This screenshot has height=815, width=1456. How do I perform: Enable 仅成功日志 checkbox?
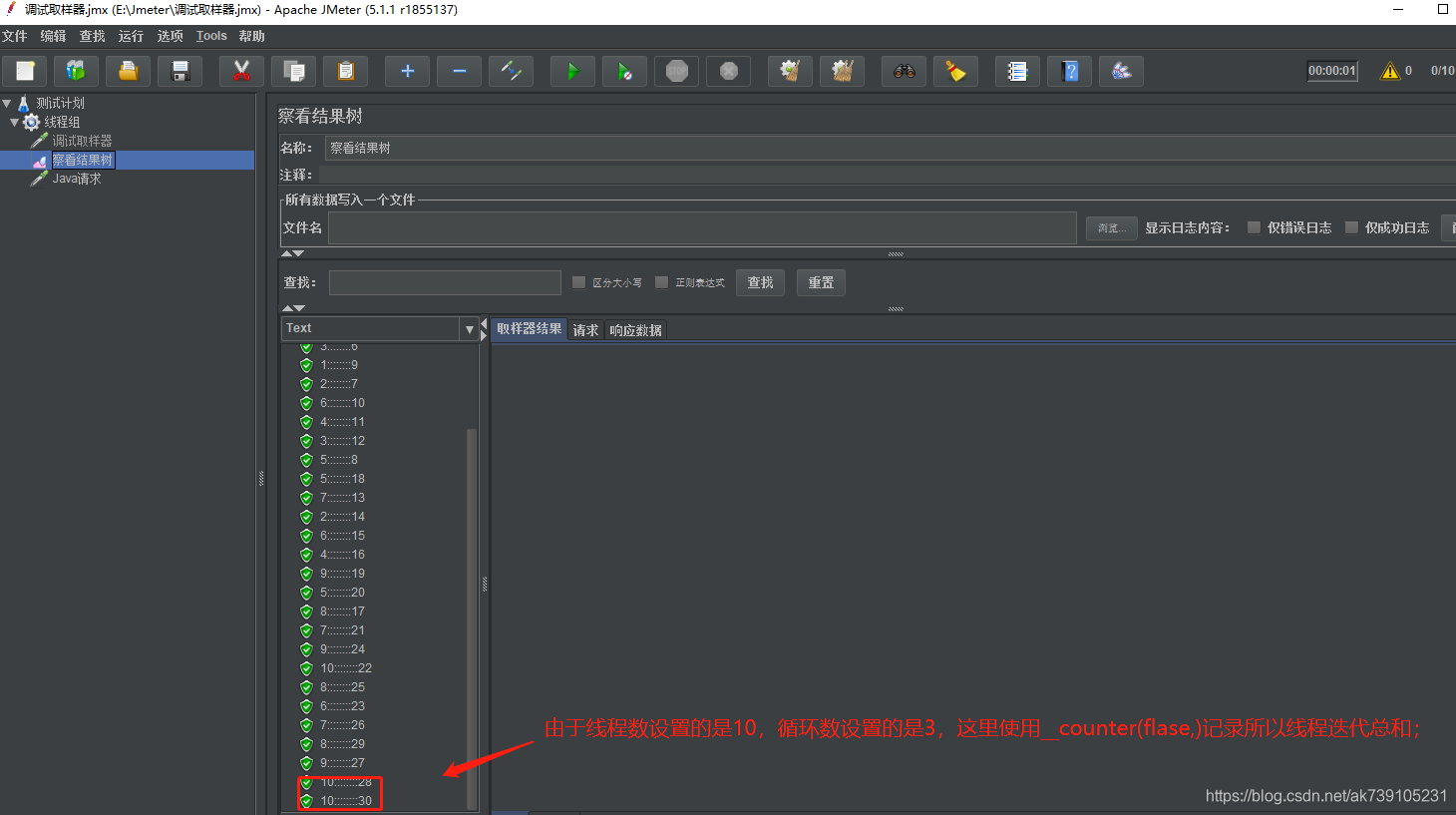pyautogui.click(x=1352, y=227)
